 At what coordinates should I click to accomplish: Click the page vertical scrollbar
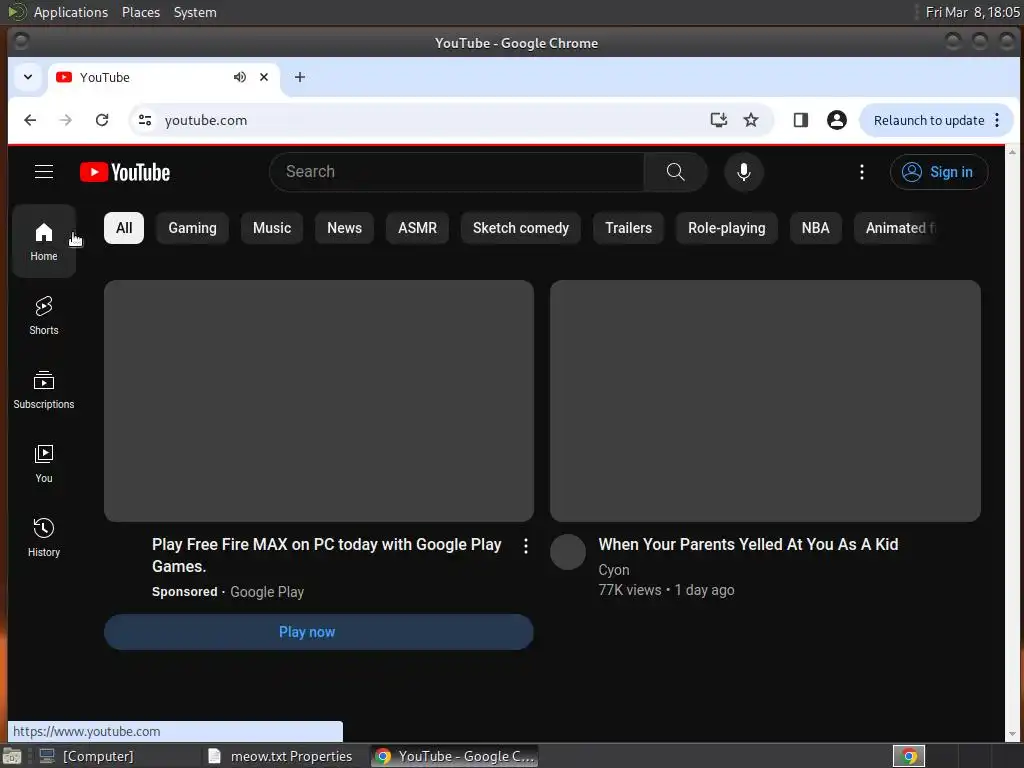coord(1012,444)
